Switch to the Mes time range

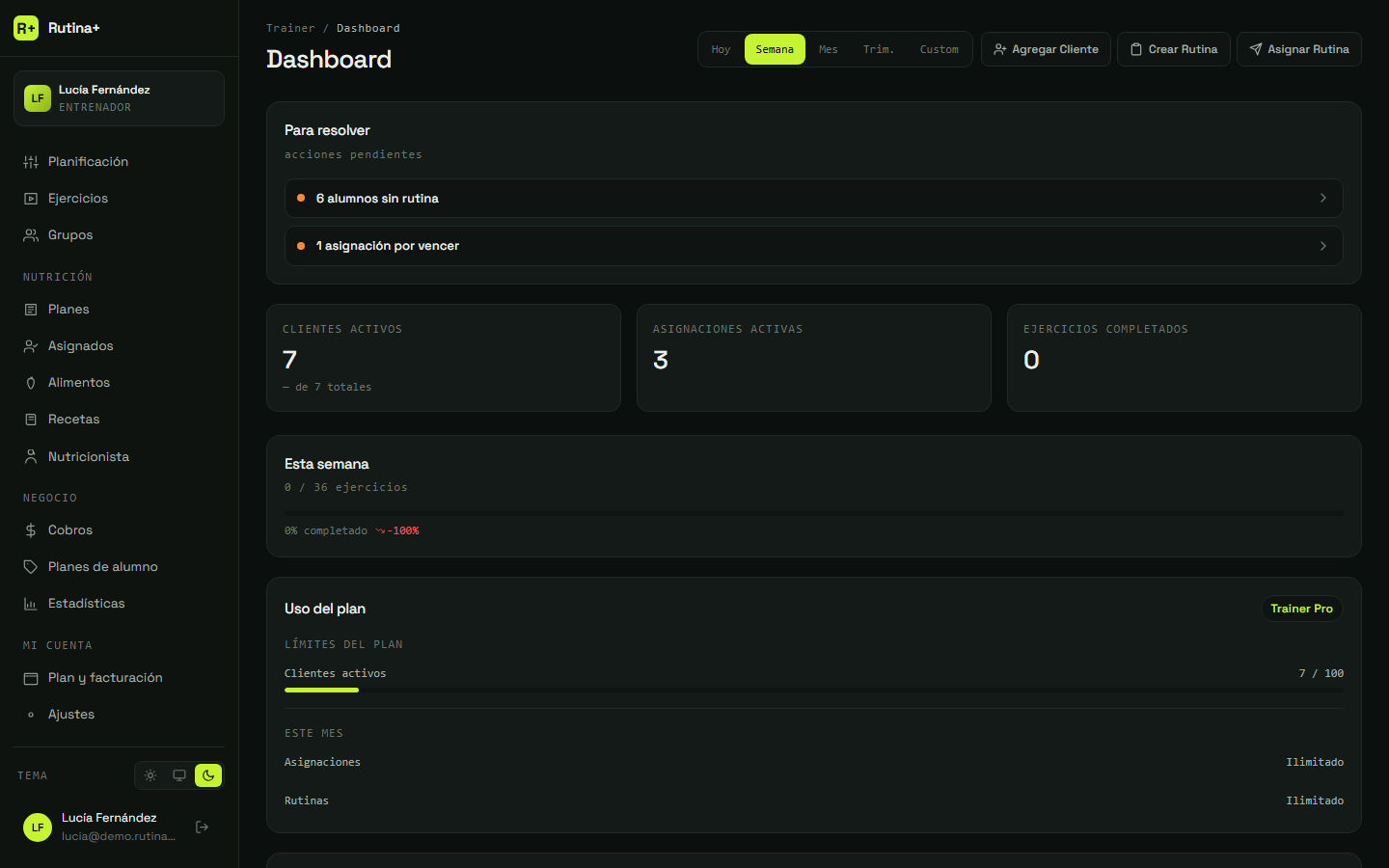tap(829, 49)
